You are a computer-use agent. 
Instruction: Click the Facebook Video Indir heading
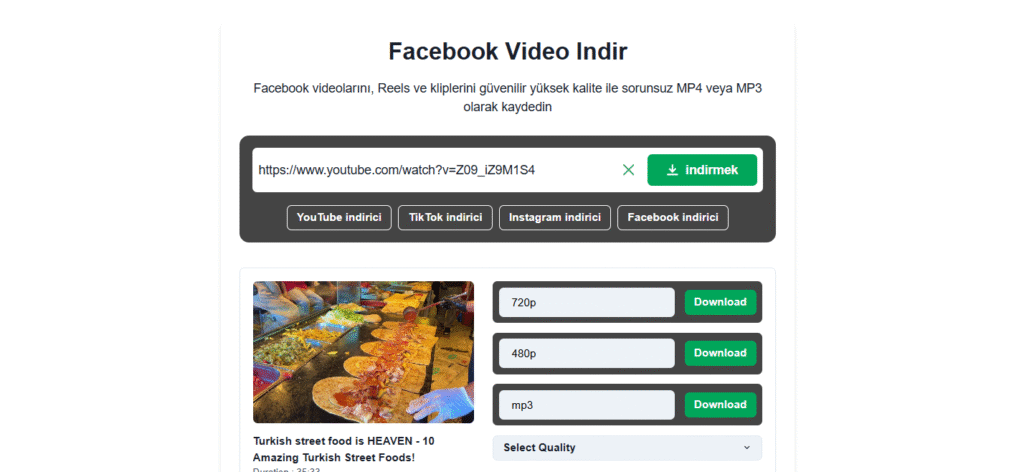(507, 51)
